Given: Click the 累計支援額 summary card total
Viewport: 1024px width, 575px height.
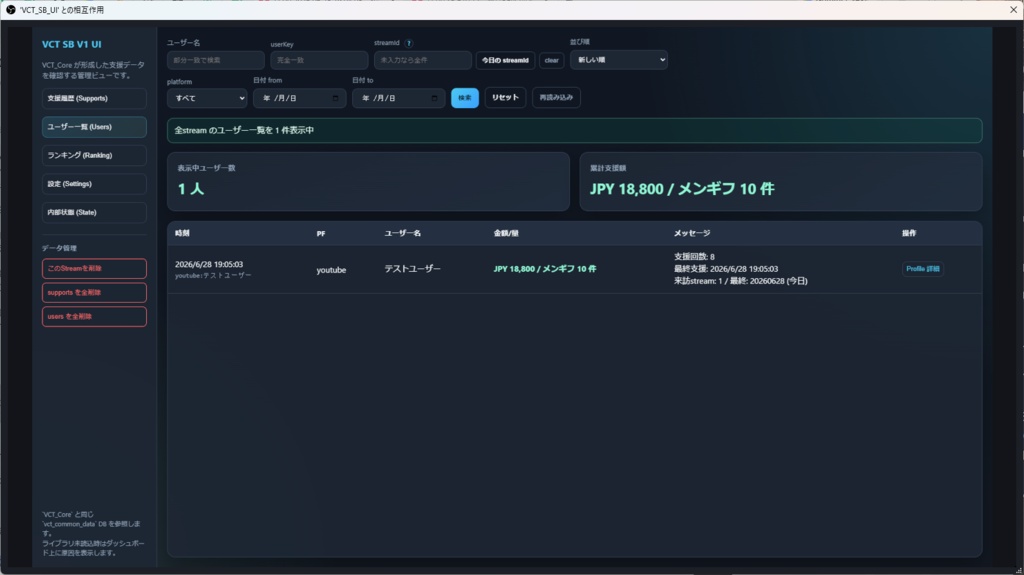Looking at the screenshot, I should (682, 189).
